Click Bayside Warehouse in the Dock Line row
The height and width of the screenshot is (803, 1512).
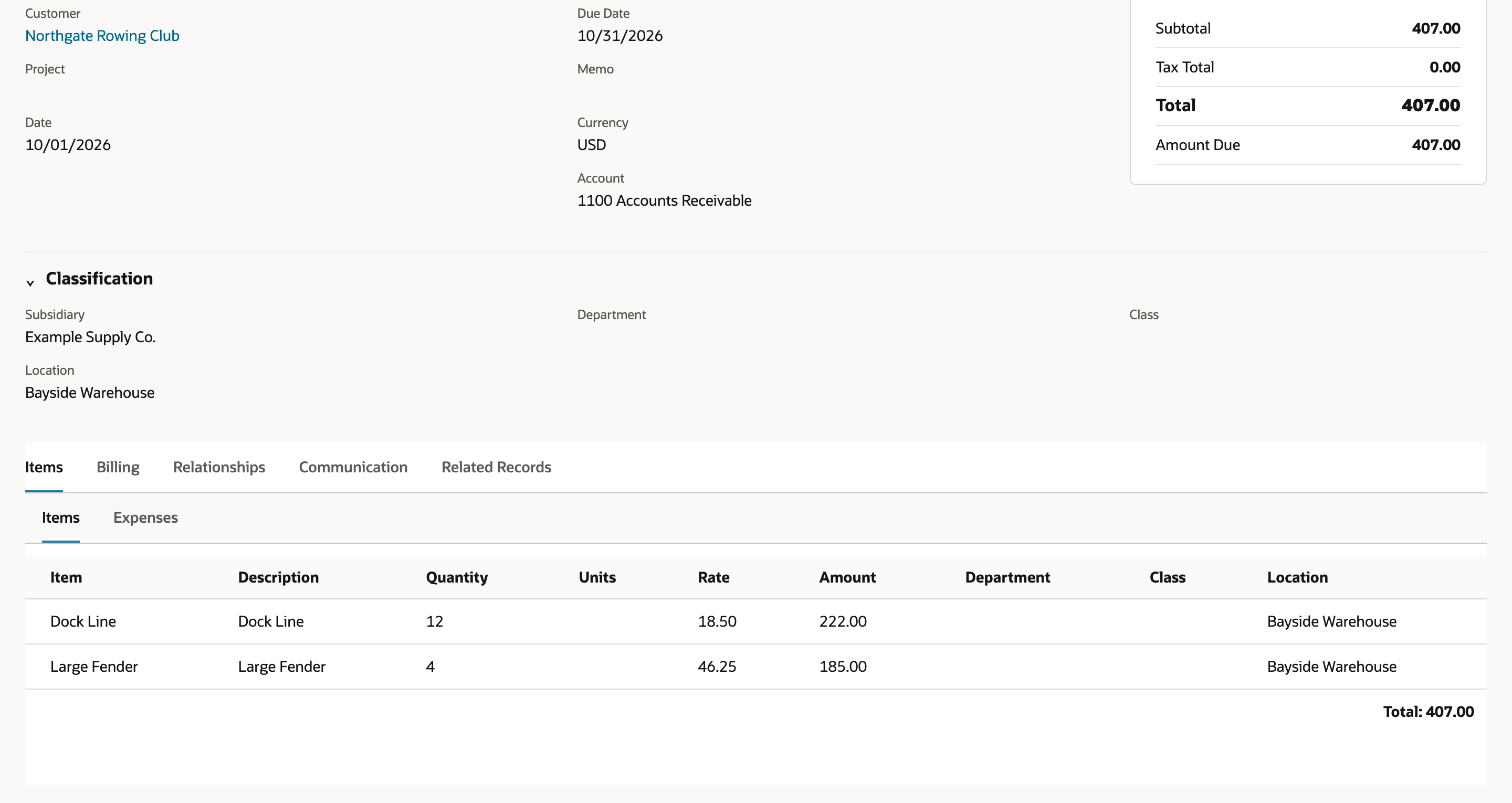(x=1332, y=621)
